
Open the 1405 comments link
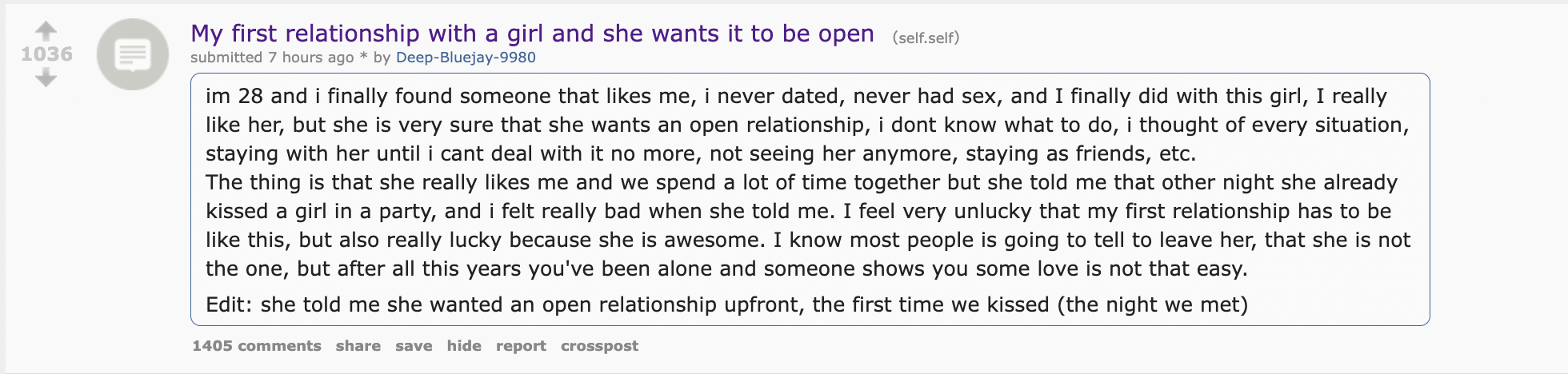(x=256, y=346)
